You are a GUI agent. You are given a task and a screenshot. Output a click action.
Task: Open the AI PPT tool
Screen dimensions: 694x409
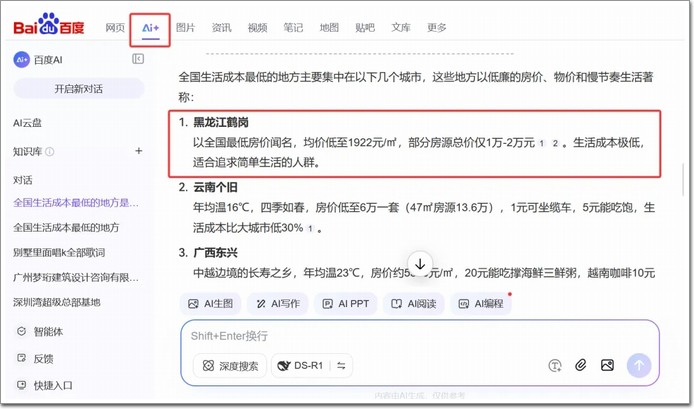[x=346, y=303]
